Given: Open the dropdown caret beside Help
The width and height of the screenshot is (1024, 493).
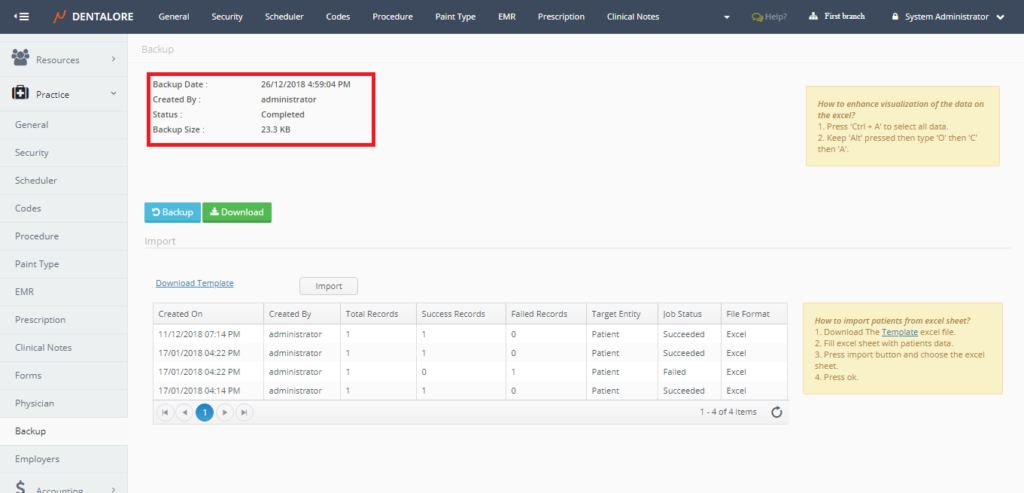Looking at the screenshot, I should point(728,17).
